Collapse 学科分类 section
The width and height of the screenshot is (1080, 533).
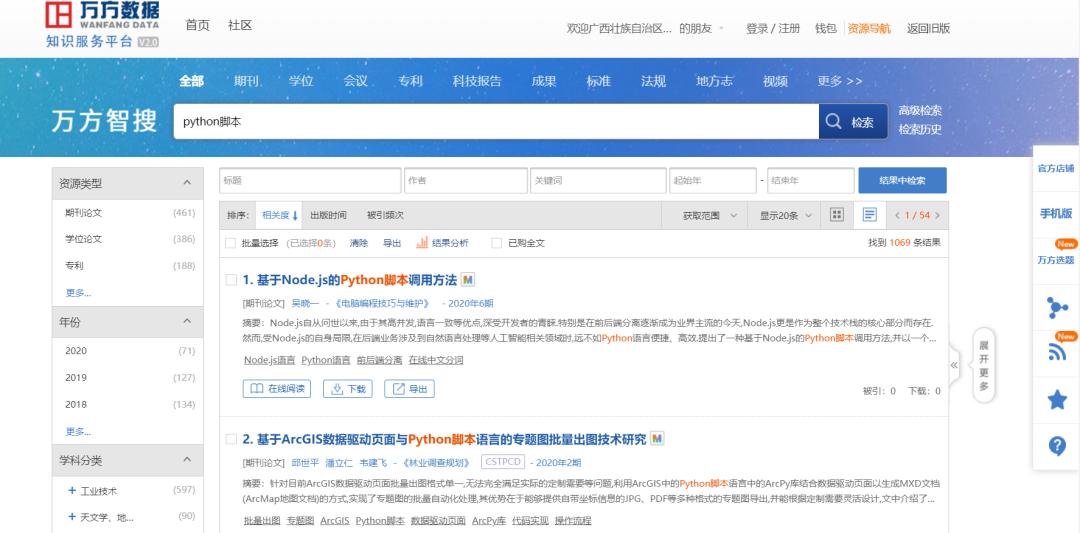[187, 460]
